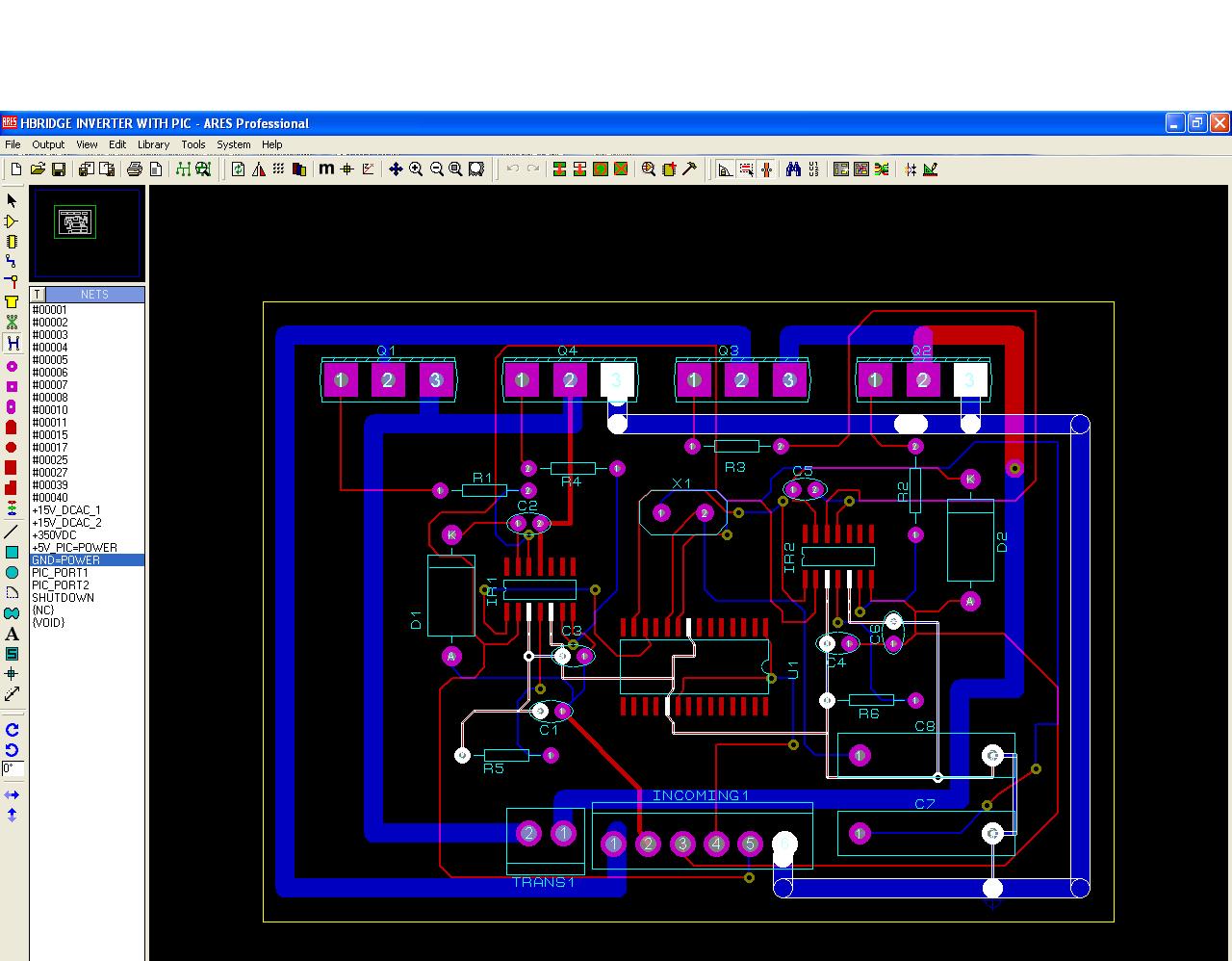Toggle the auto track necking button

coord(766,169)
